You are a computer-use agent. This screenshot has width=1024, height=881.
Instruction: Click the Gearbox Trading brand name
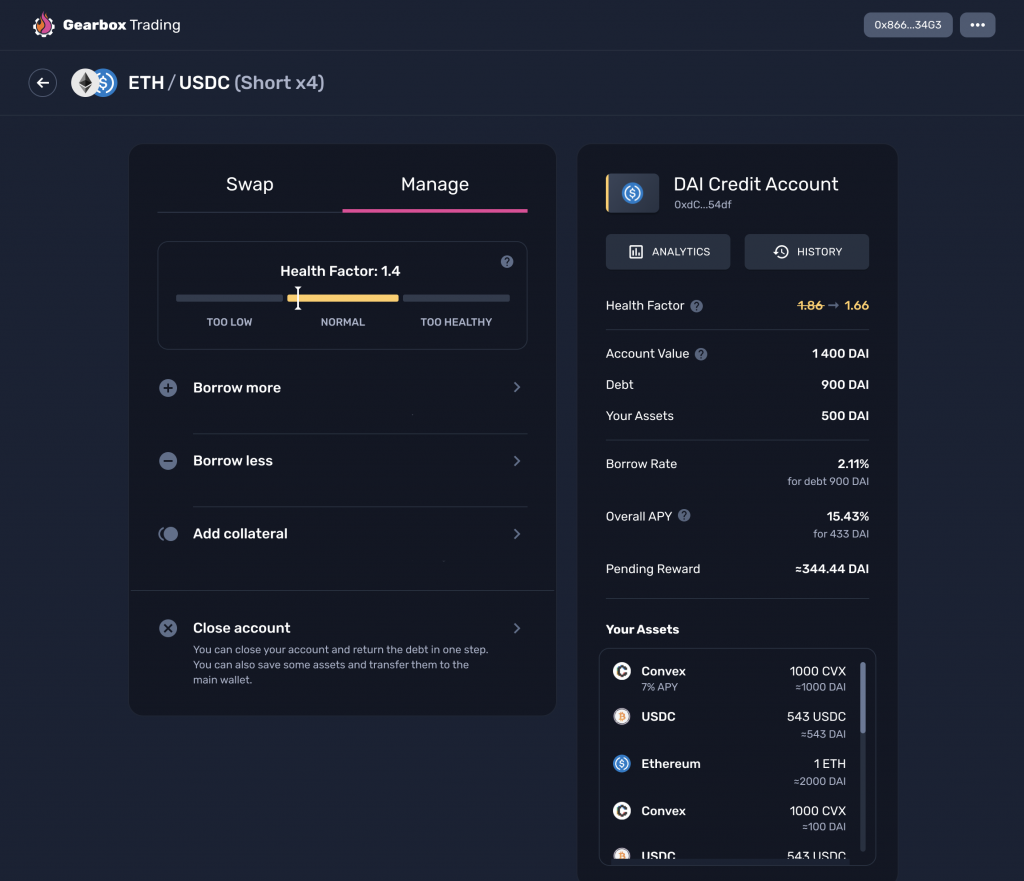pyautogui.click(x=121, y=25)
